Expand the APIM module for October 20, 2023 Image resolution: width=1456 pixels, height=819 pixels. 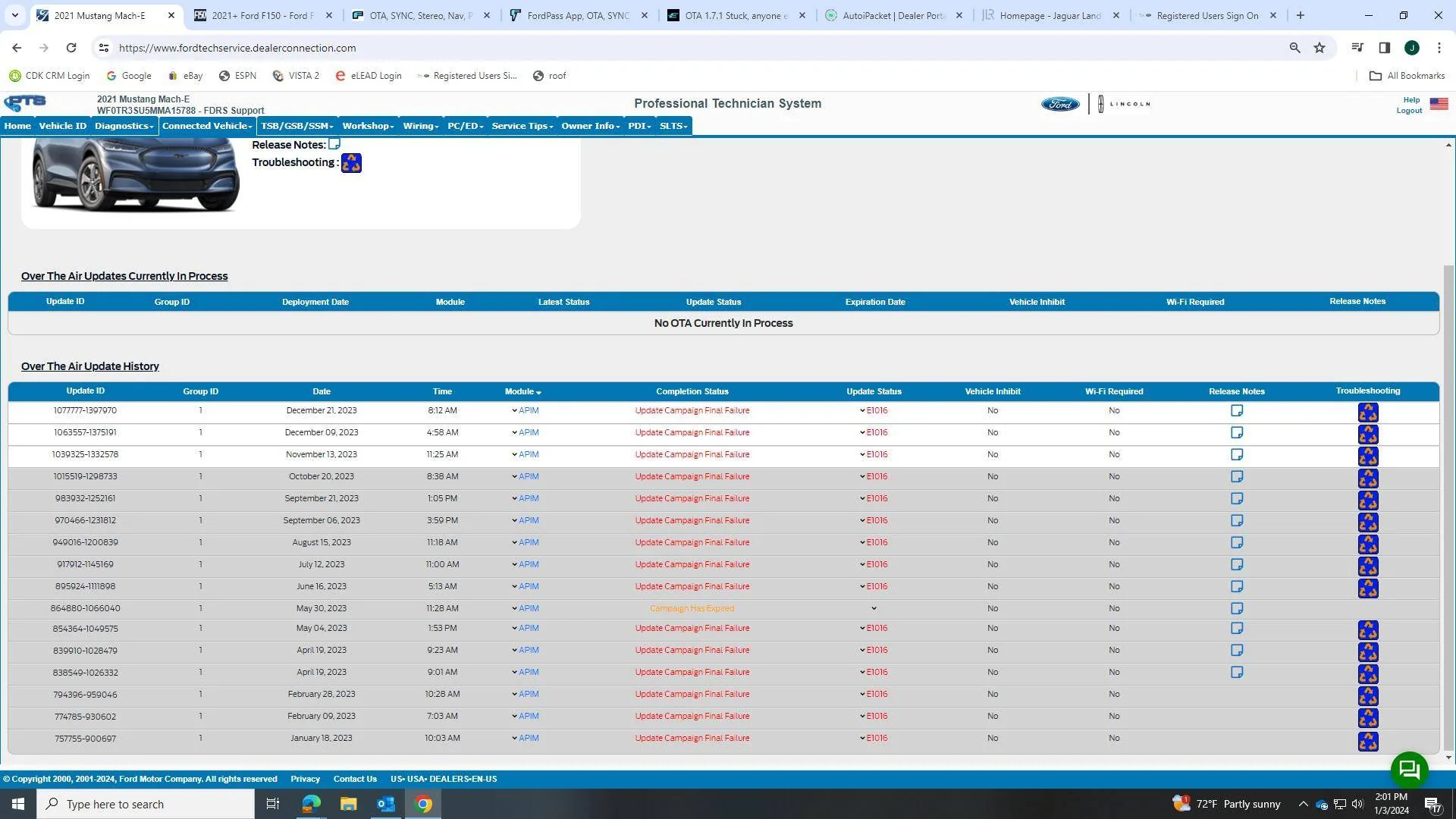coord(525,477)
